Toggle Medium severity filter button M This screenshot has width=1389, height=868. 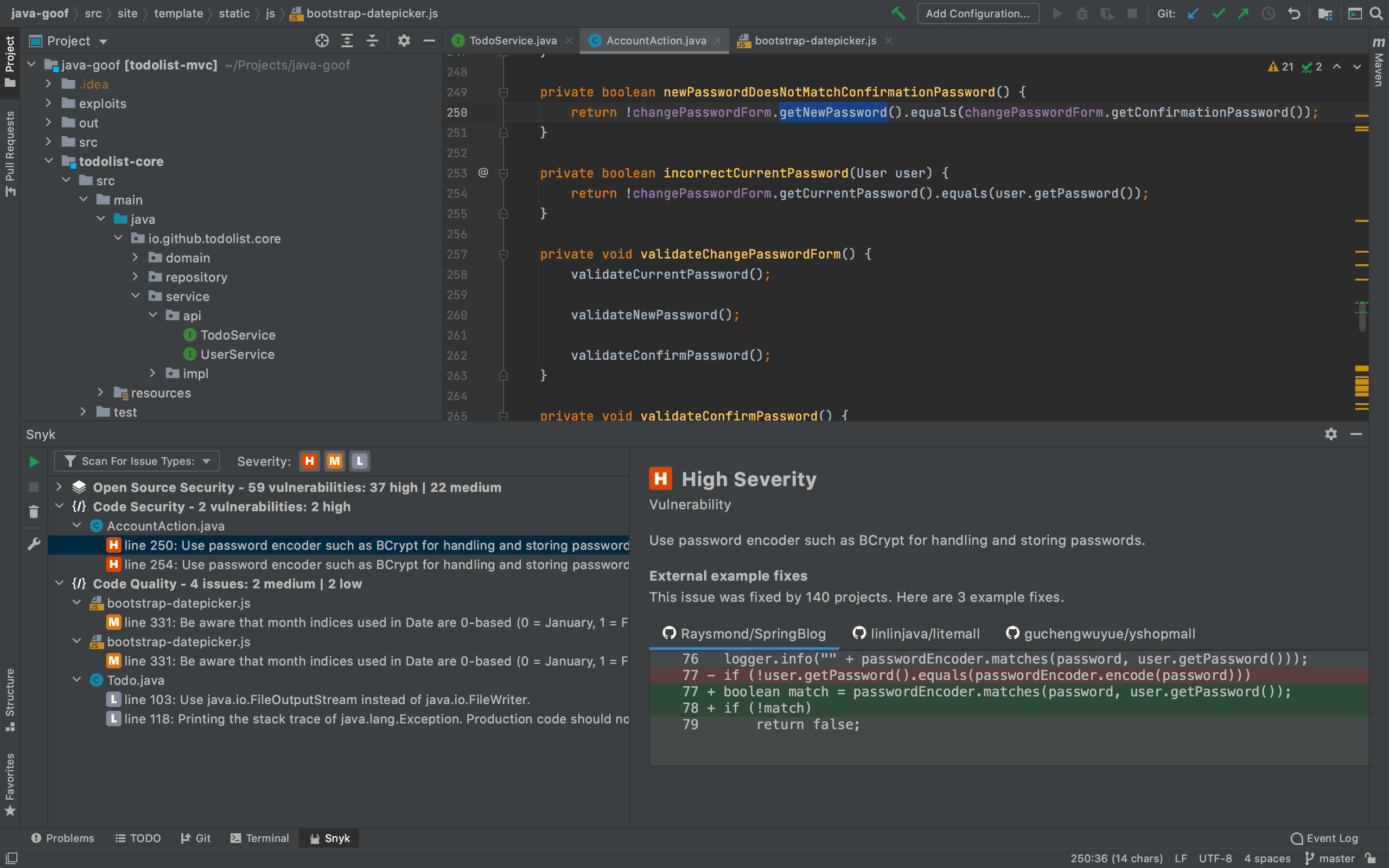pyautogui.click(x=334, y=461)
